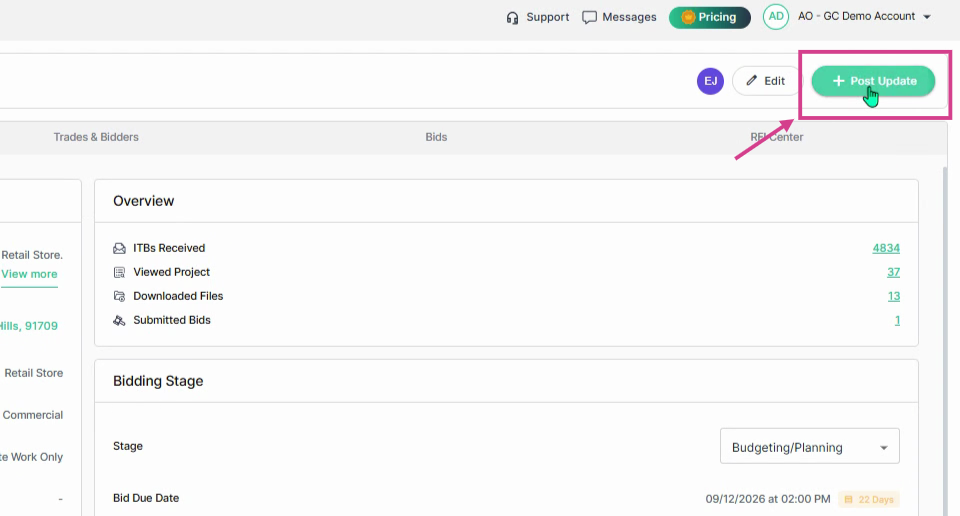Open the 4834 ITBs Received link
Image resolution: width=960 pixels, height=516 pixels.
tap(886, 248)
